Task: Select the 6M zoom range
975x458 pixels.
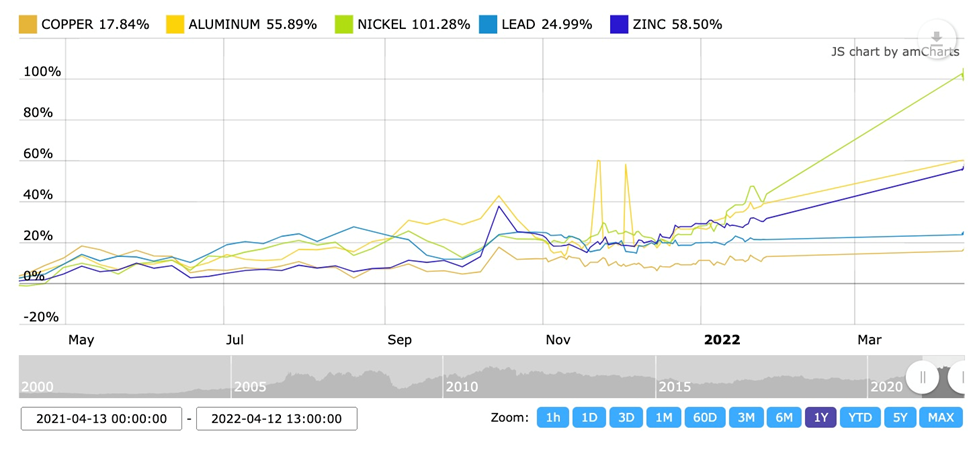Action: 784,418
